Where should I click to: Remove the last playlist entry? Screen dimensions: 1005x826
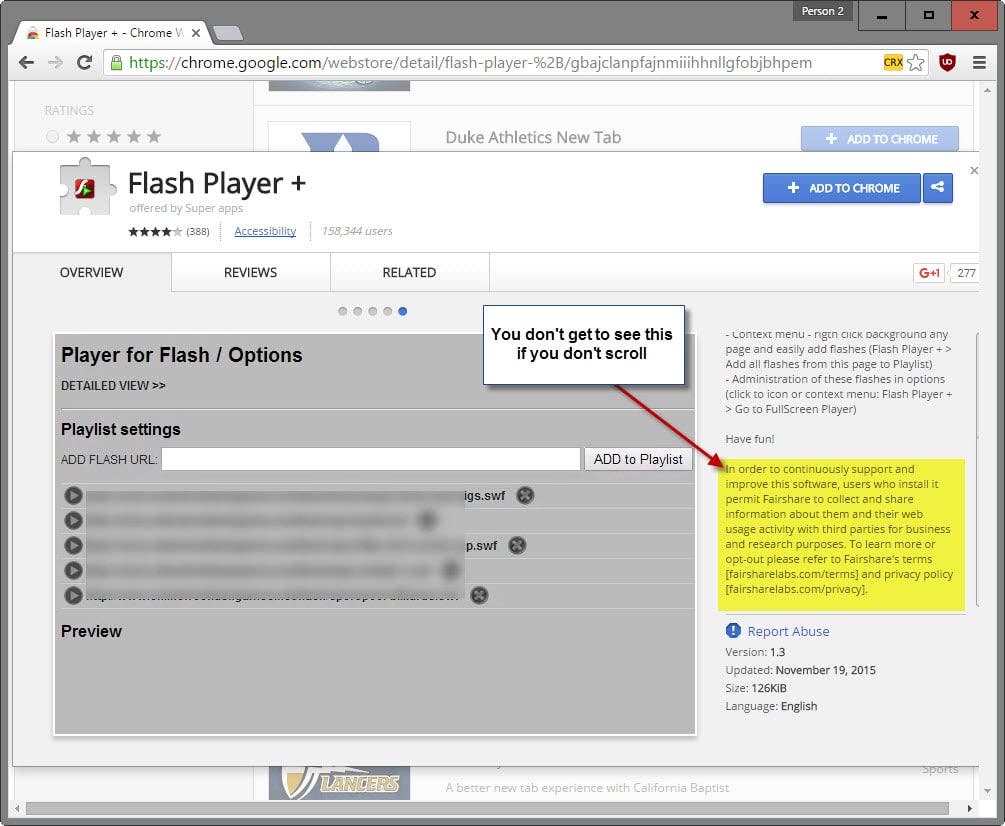(479, 595)
